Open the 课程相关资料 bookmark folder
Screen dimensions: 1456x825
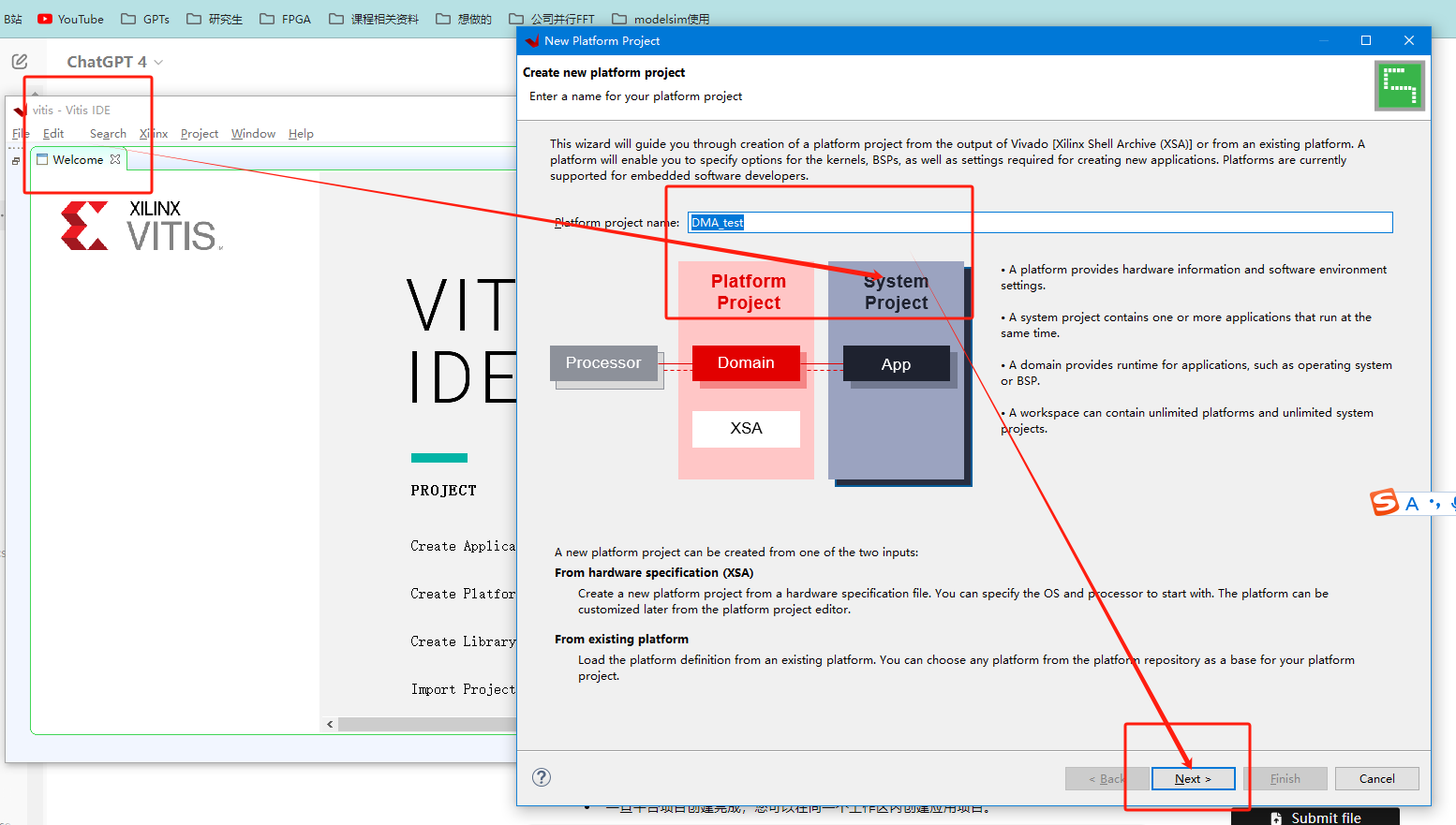point(374,19)
